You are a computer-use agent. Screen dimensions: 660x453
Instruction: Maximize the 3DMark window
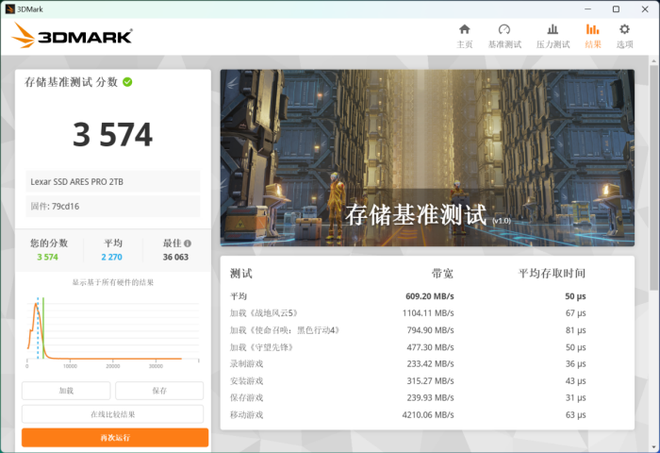tap(615, 9)
